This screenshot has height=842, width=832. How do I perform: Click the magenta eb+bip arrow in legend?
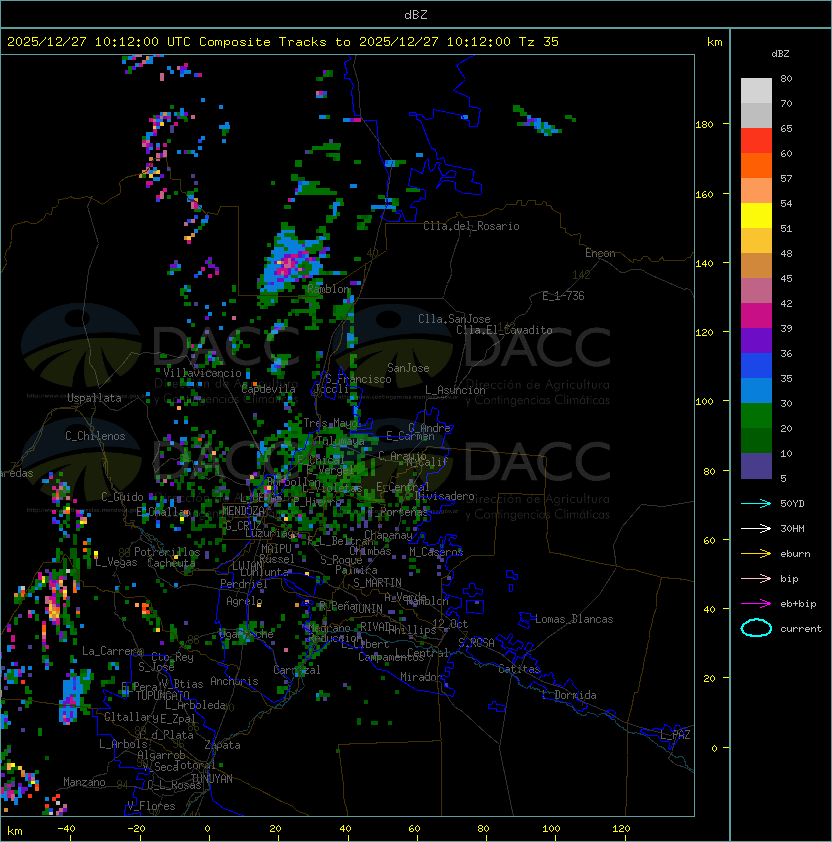tap(756, 604)
